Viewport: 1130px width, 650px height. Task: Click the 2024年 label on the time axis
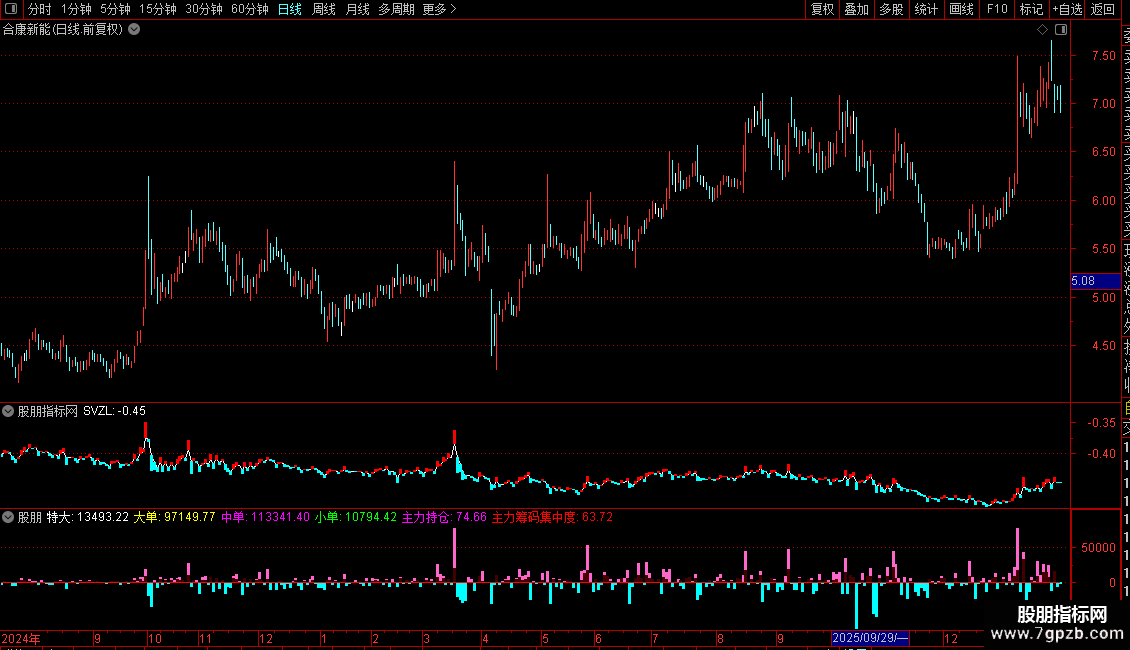(21, 638)
